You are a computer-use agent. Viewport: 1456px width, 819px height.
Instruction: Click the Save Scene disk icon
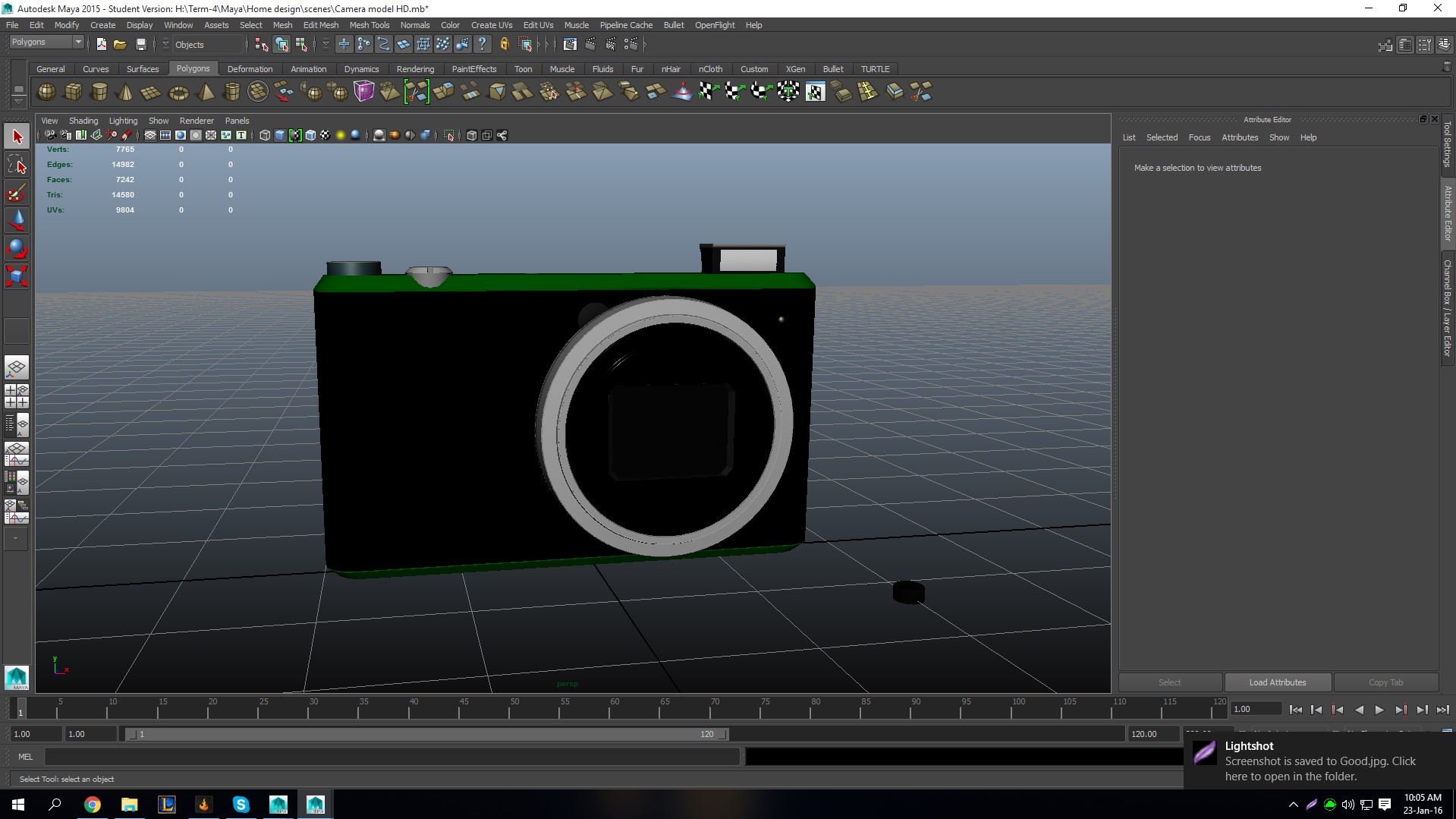pyautogui.click(x=140, y=45)
